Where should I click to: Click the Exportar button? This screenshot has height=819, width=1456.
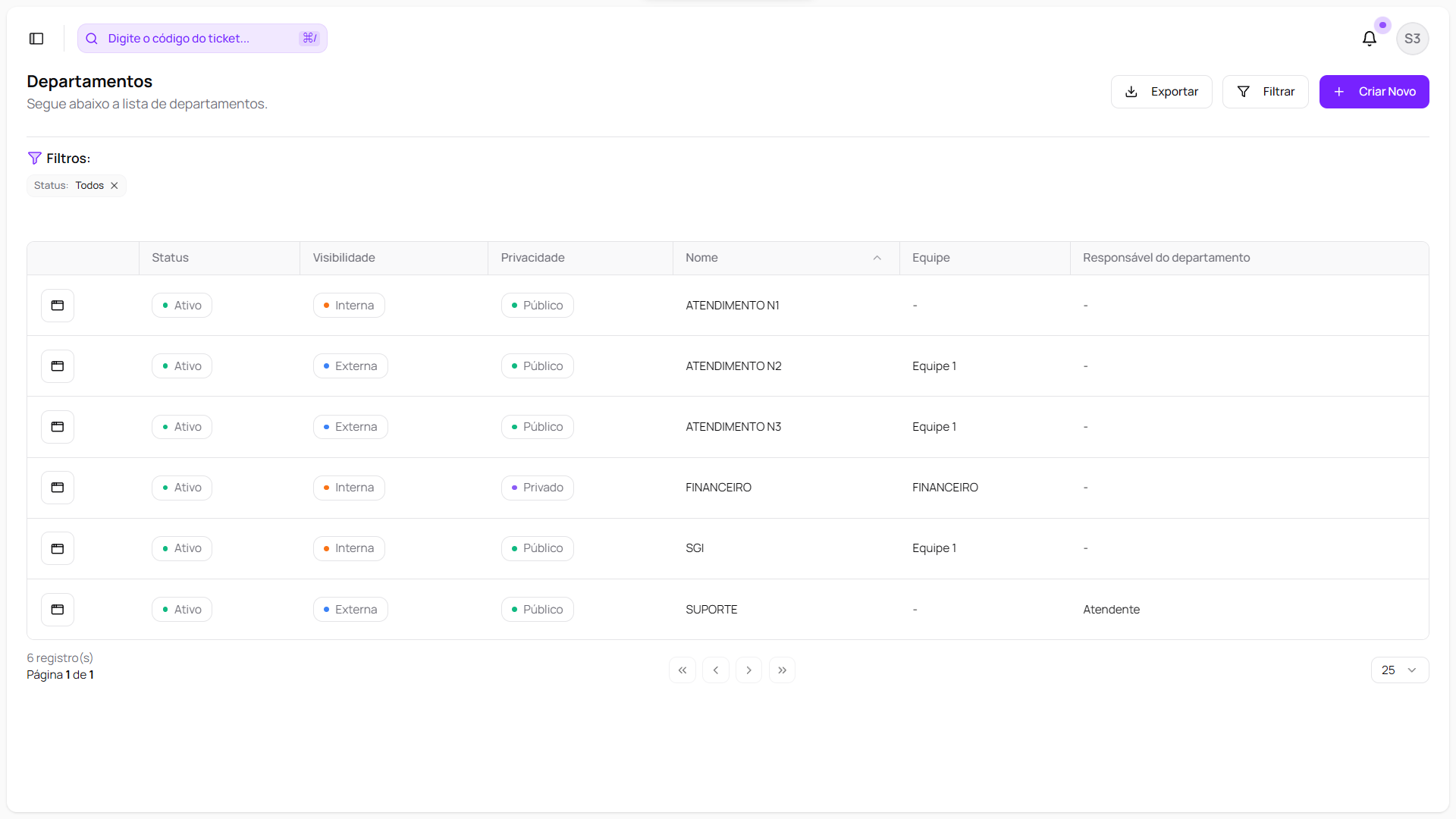(x=1161, y=92)
